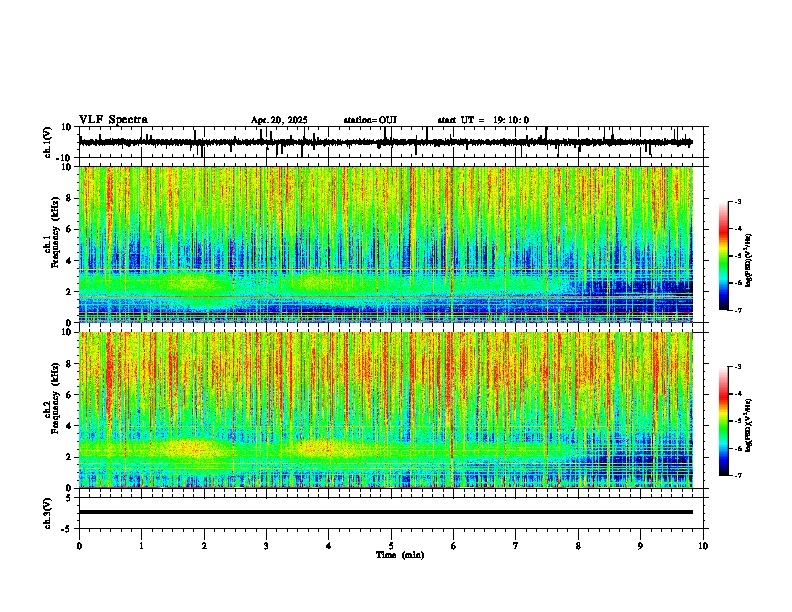Image resolution: width=792 pixels, height=612 pixels.
Task: Click time axis tick label '7'
Action: [516, 546]
